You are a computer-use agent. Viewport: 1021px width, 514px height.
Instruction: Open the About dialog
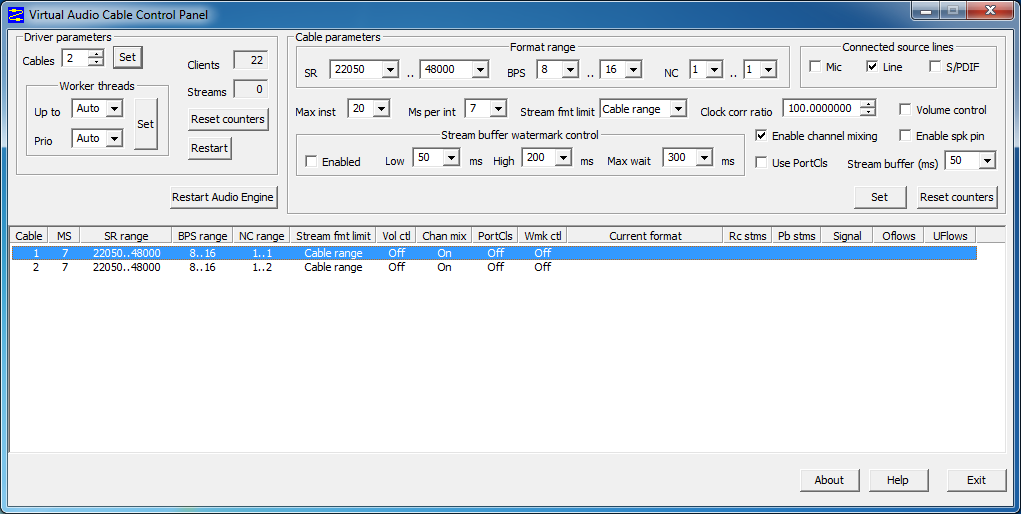click(x=829, y=480)
